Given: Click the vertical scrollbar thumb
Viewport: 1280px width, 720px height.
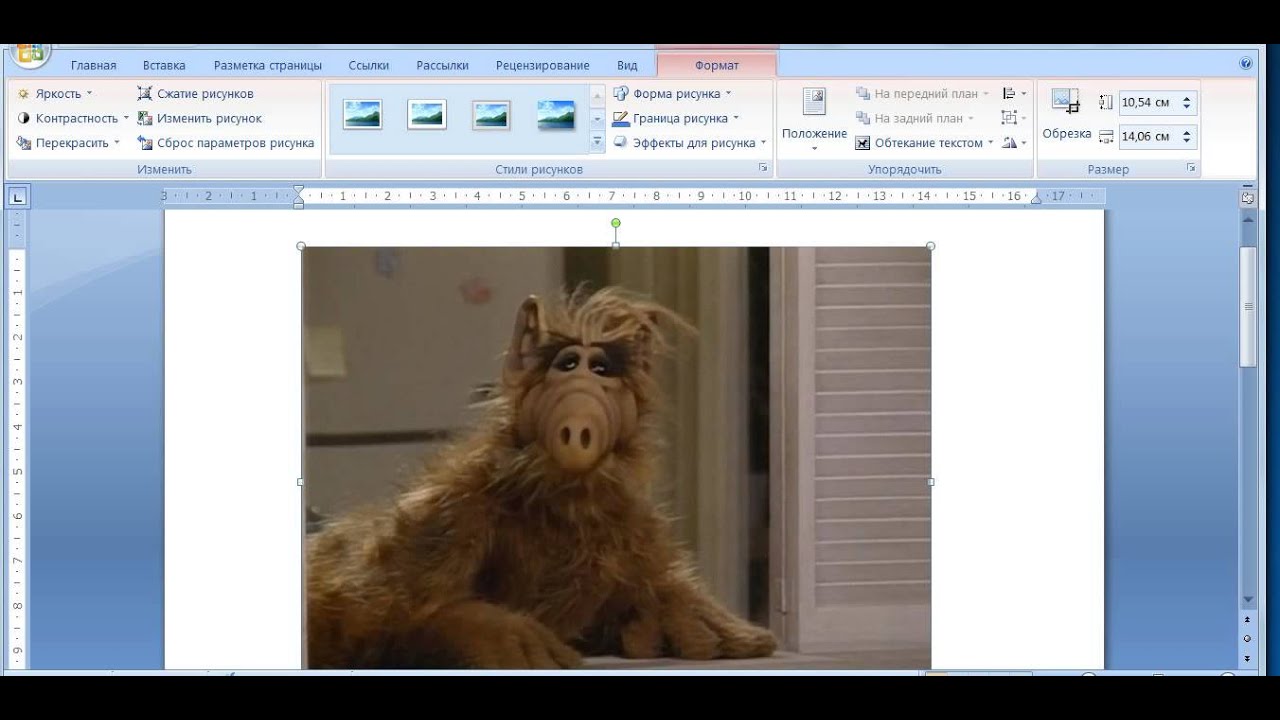Looking at the screenshot, I should point(1247,306).
